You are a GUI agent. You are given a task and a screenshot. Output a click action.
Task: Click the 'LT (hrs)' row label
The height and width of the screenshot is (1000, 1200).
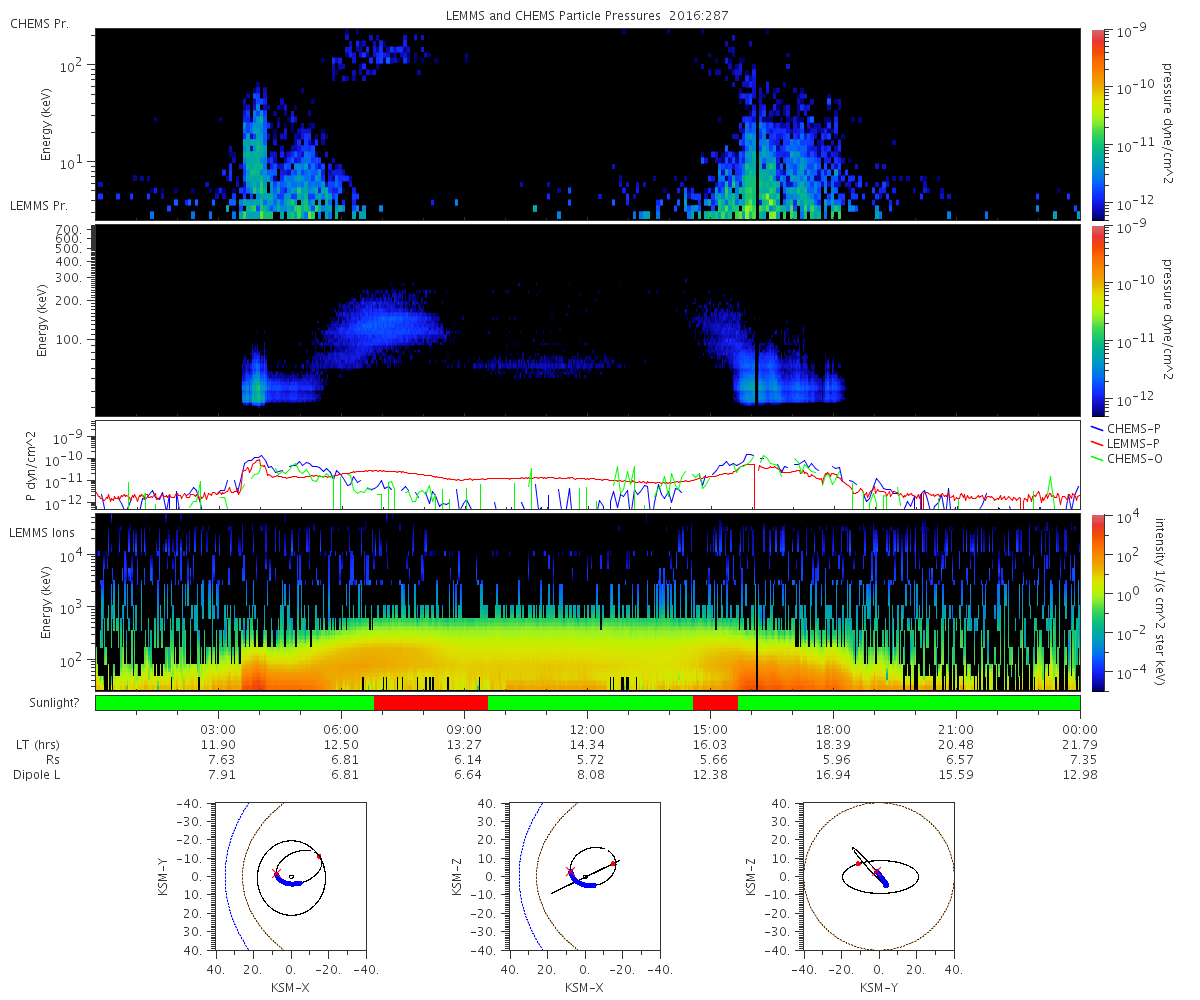[x=36, y=745]
